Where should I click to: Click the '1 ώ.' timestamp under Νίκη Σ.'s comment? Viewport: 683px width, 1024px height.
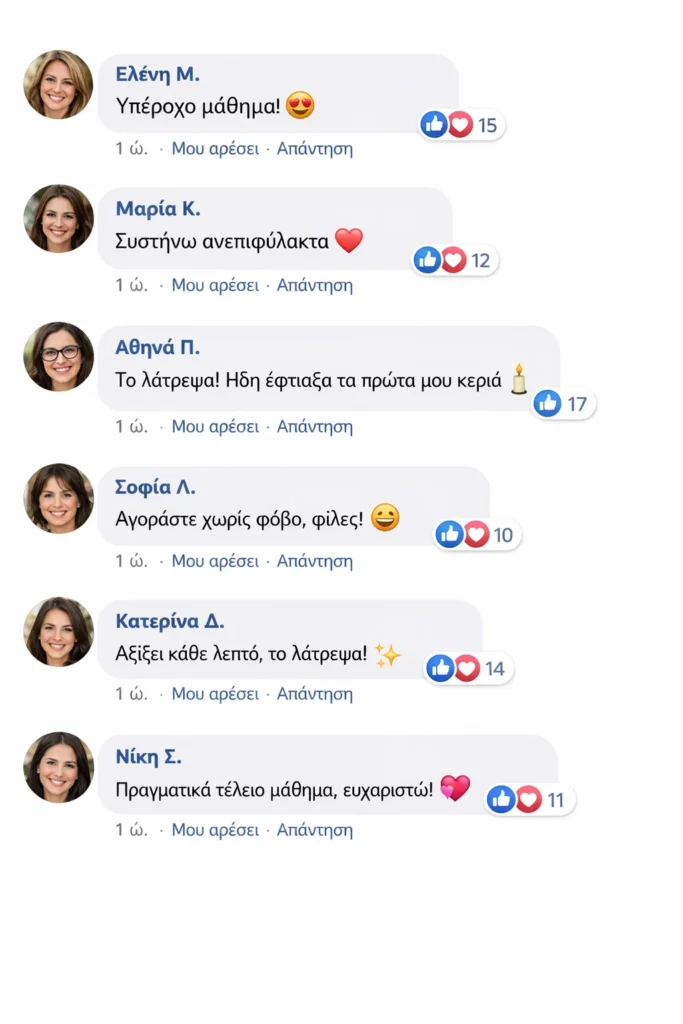pos(132,830)
